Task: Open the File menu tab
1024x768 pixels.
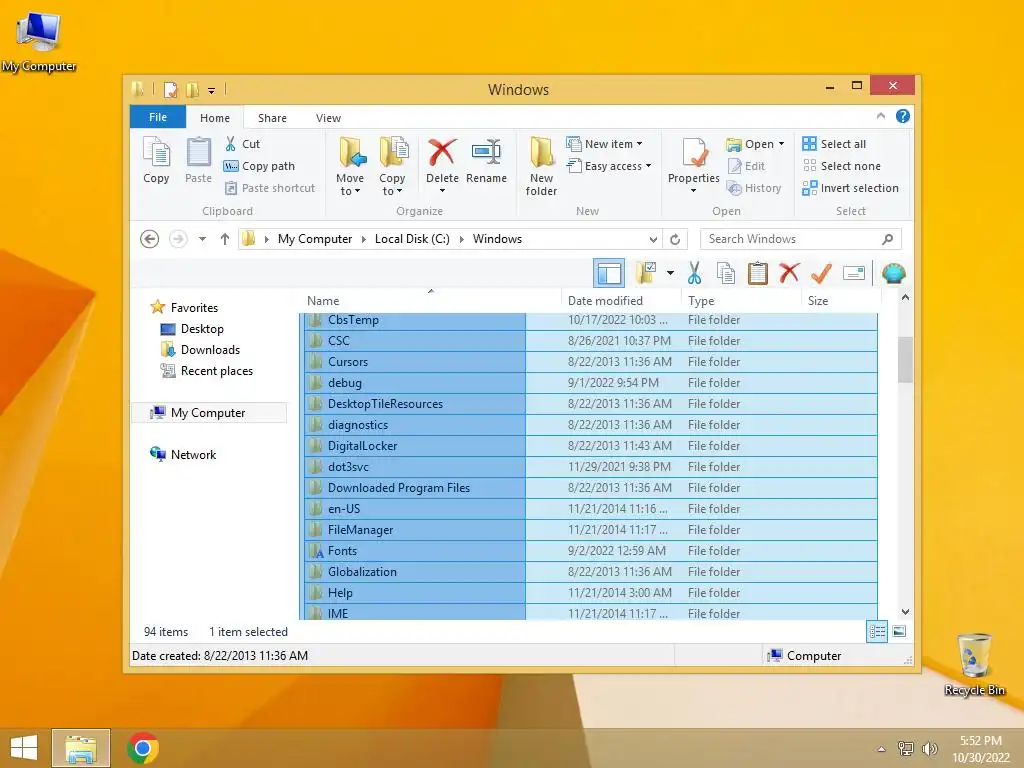Action: (158, 117)
